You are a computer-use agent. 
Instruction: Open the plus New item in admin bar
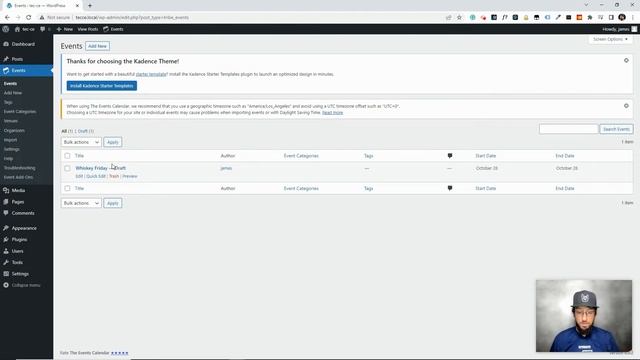point(64,29)
